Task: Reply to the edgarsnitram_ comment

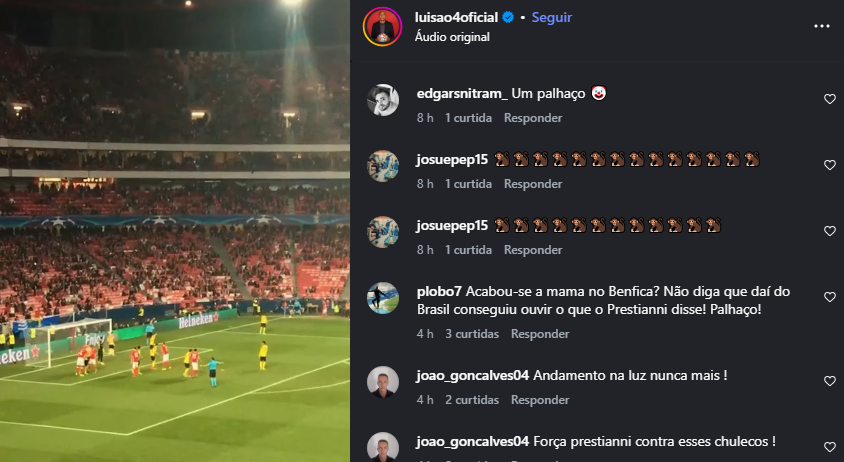Action: coord(533,118)
